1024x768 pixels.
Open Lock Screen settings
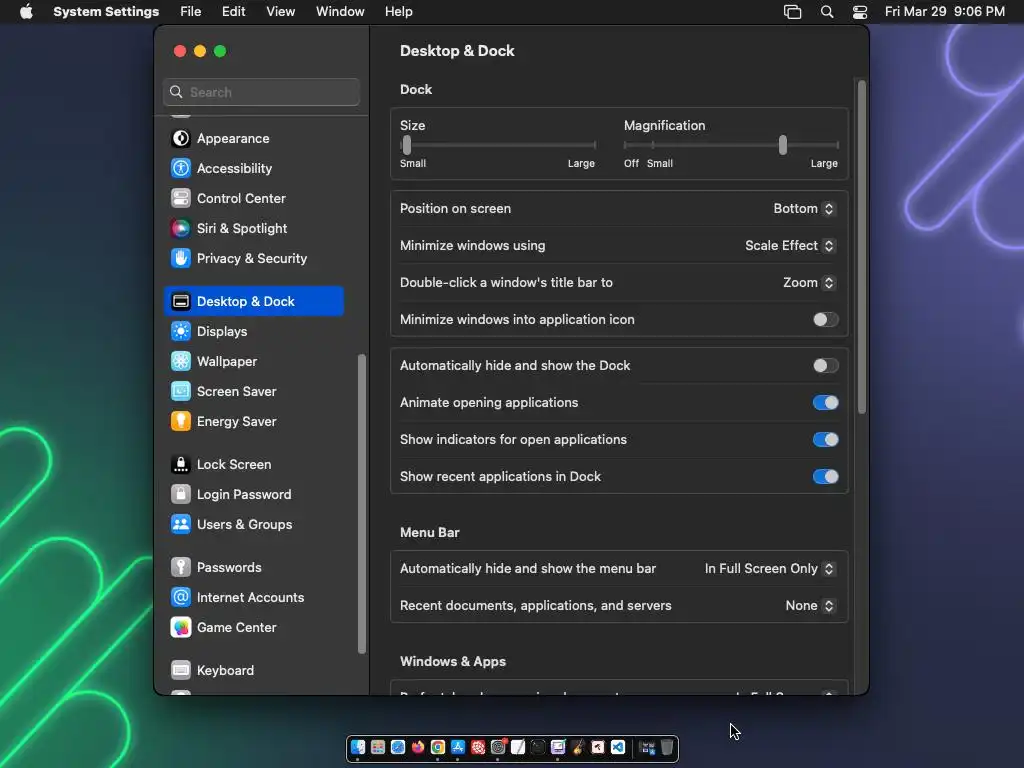(x=253, y=465)
